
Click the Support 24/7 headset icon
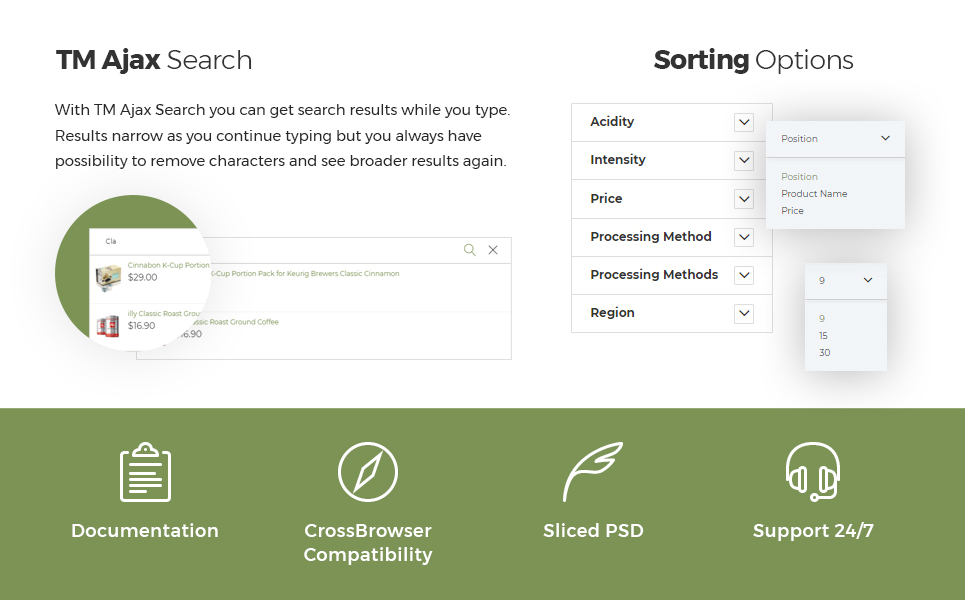[813, 472]
